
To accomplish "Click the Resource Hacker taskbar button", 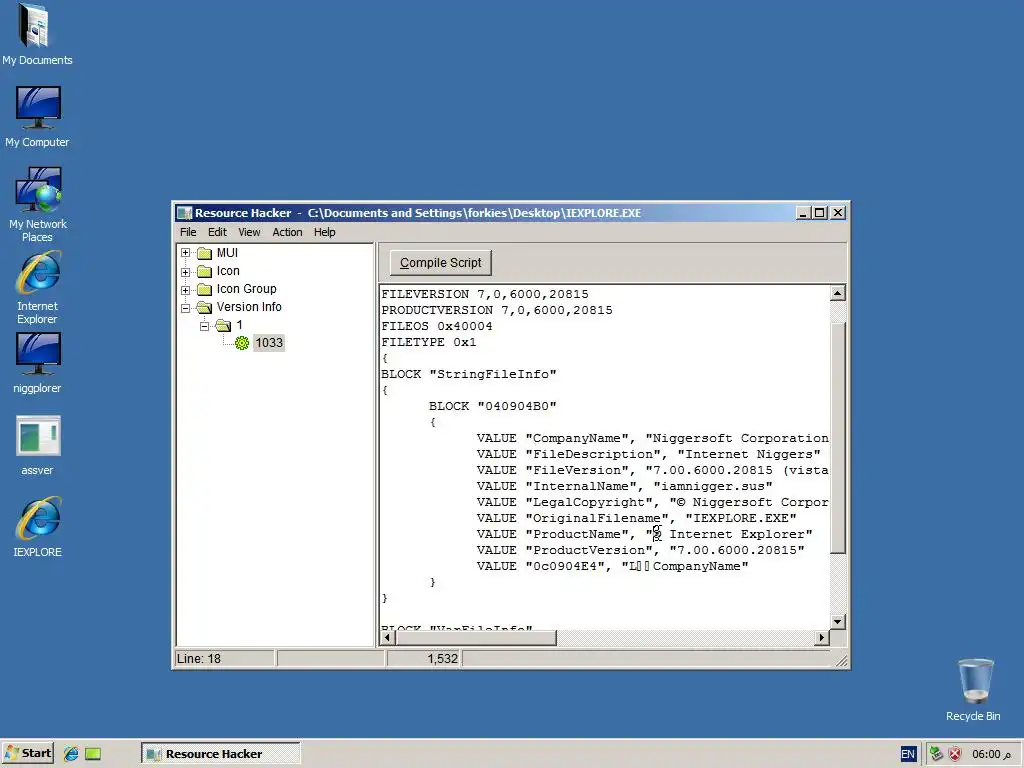I will pyautogui.click(x=221, y=754).
